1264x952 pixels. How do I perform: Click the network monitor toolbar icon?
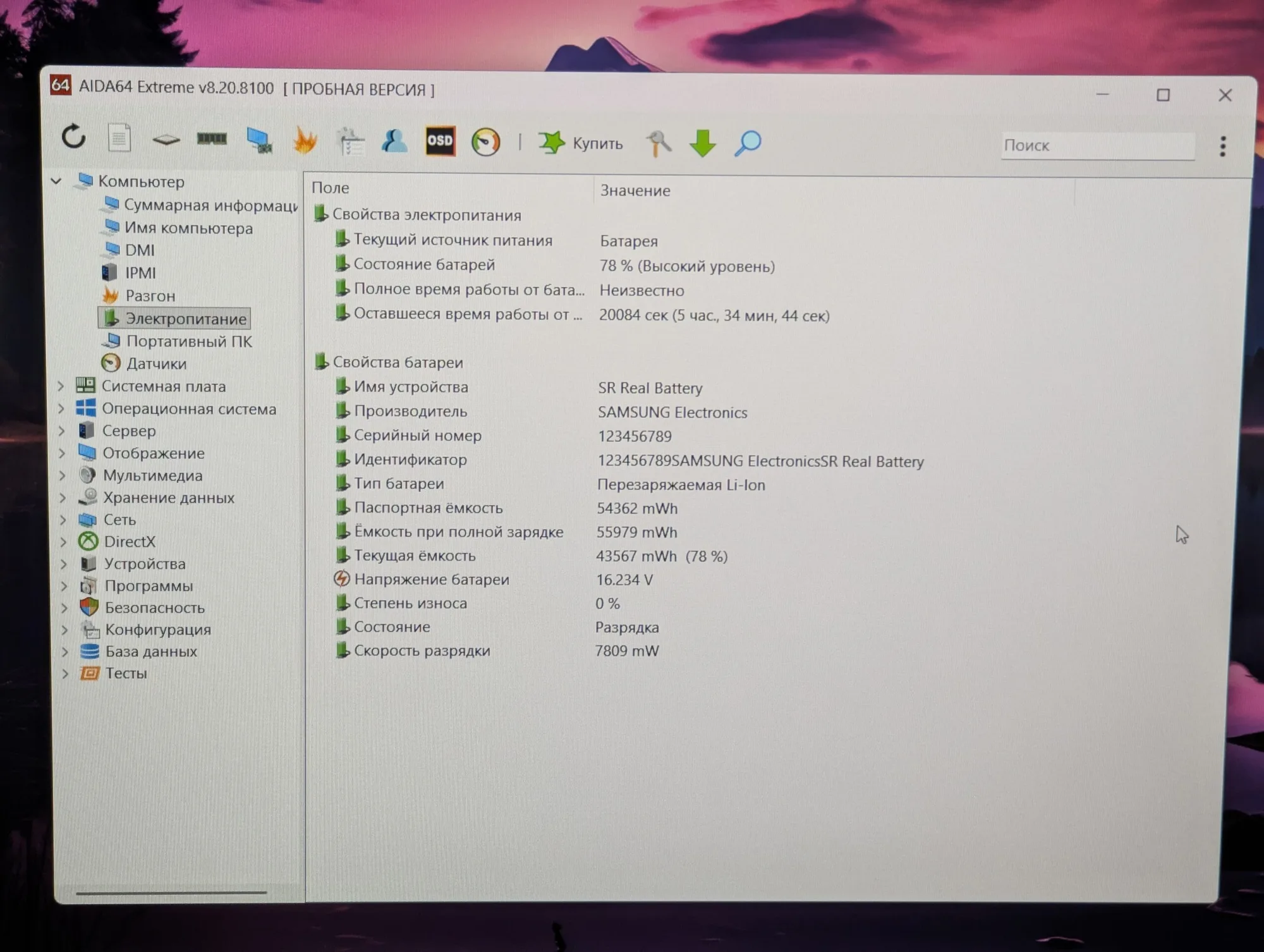click(x=259, y=140)
